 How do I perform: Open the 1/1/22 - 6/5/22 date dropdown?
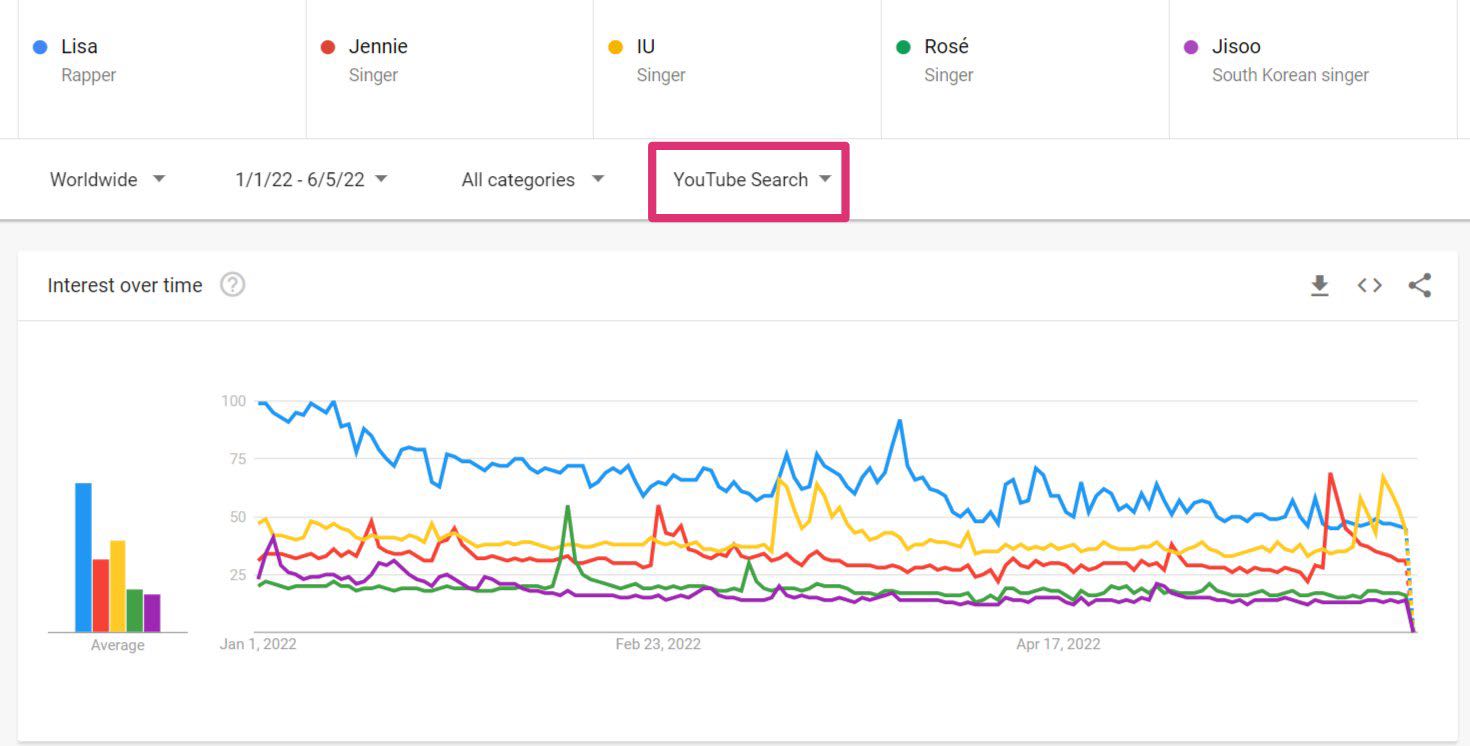[311, 180]
